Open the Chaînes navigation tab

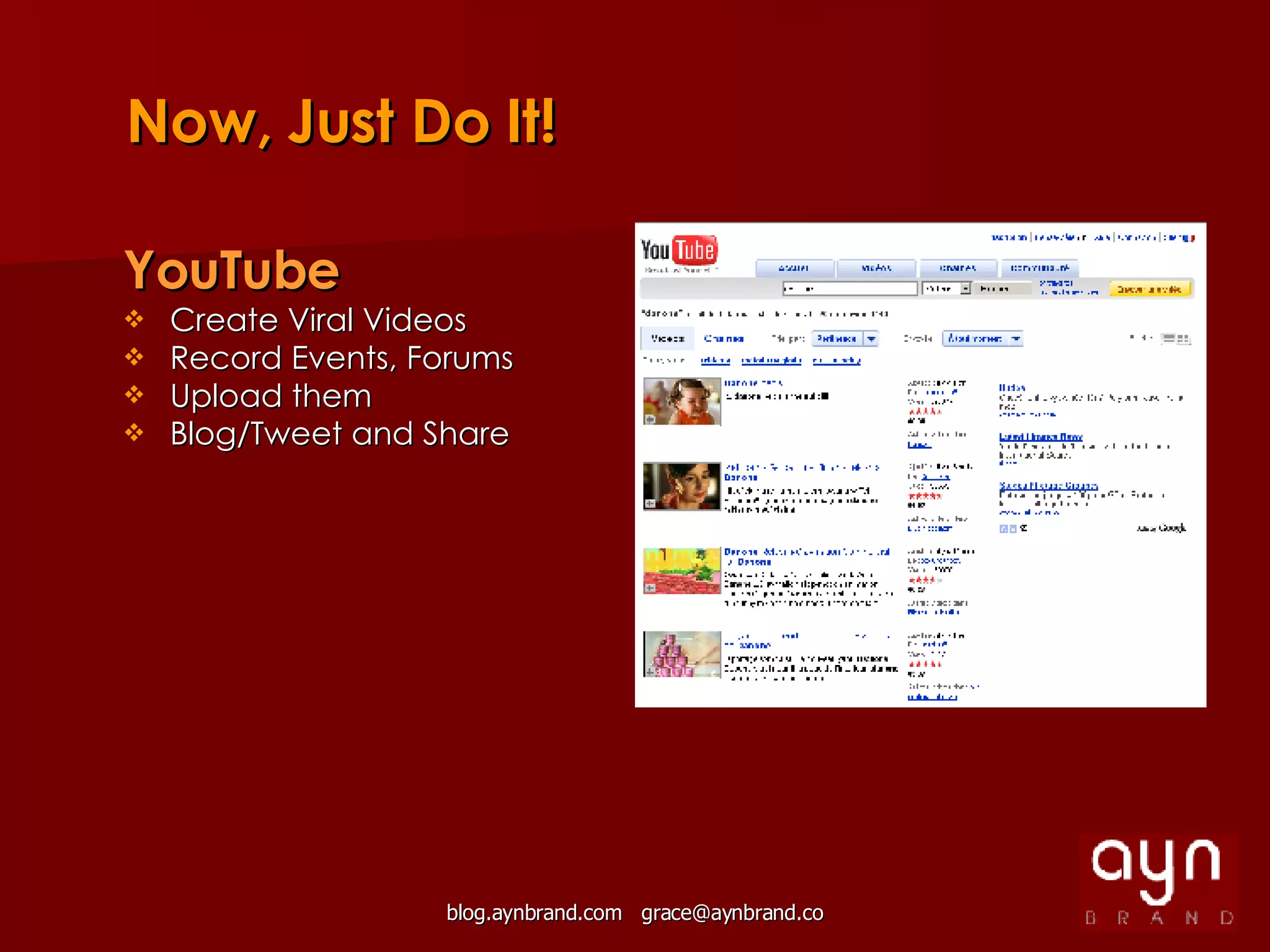[958, 268]
